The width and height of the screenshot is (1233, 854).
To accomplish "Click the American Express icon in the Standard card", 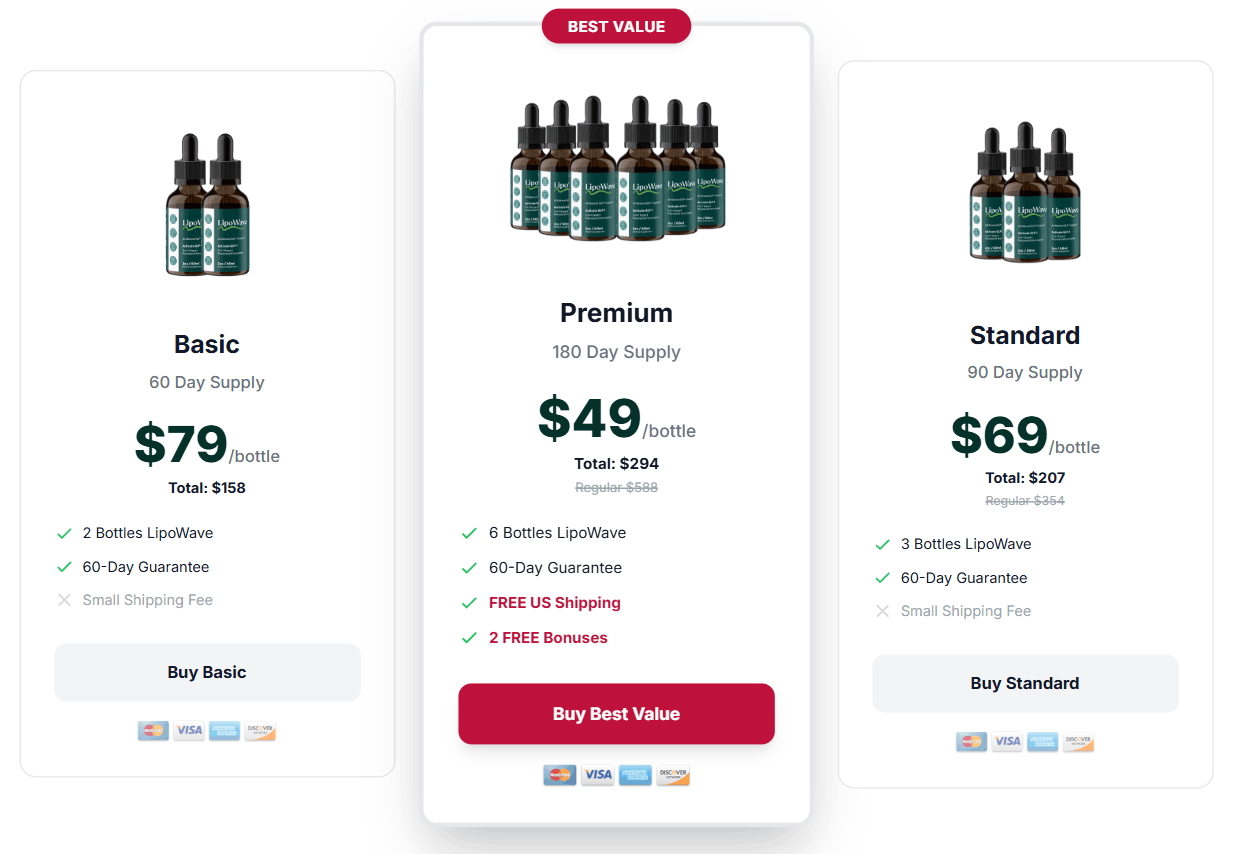I will point(1042,741).
